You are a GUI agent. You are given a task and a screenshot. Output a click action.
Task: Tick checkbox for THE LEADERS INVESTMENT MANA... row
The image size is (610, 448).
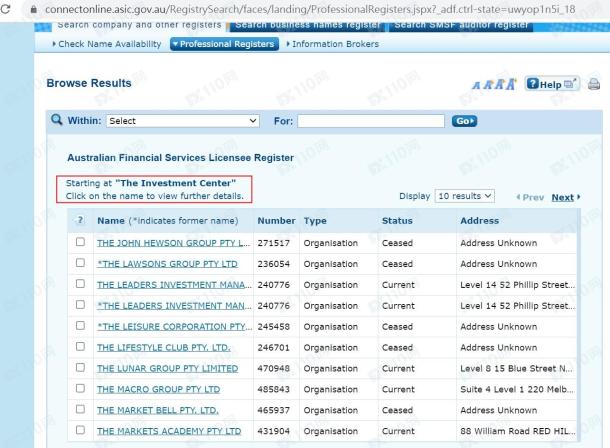pos(80,284)
